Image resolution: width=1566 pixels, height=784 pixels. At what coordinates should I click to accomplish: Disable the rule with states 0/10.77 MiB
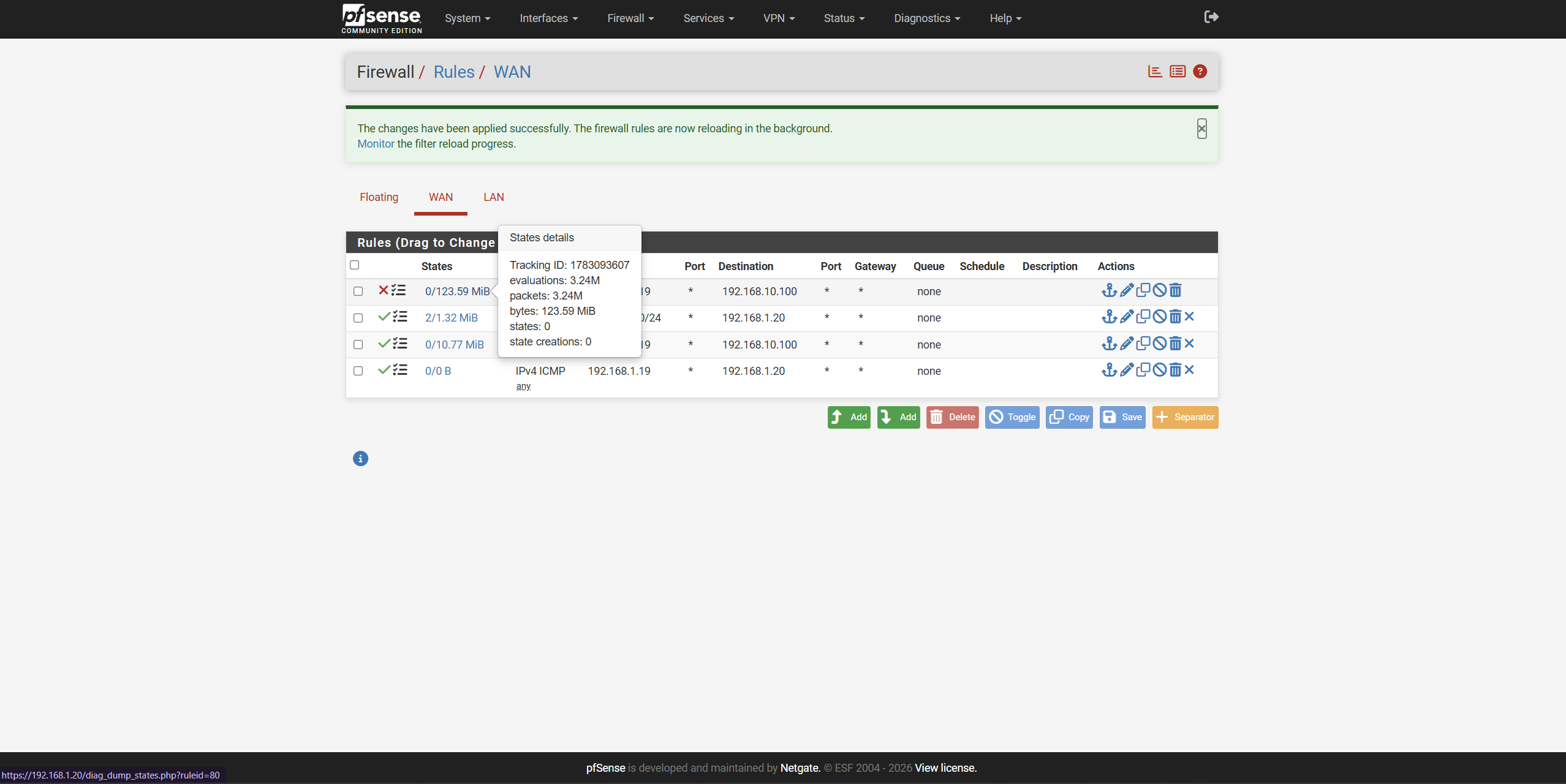1159,344
